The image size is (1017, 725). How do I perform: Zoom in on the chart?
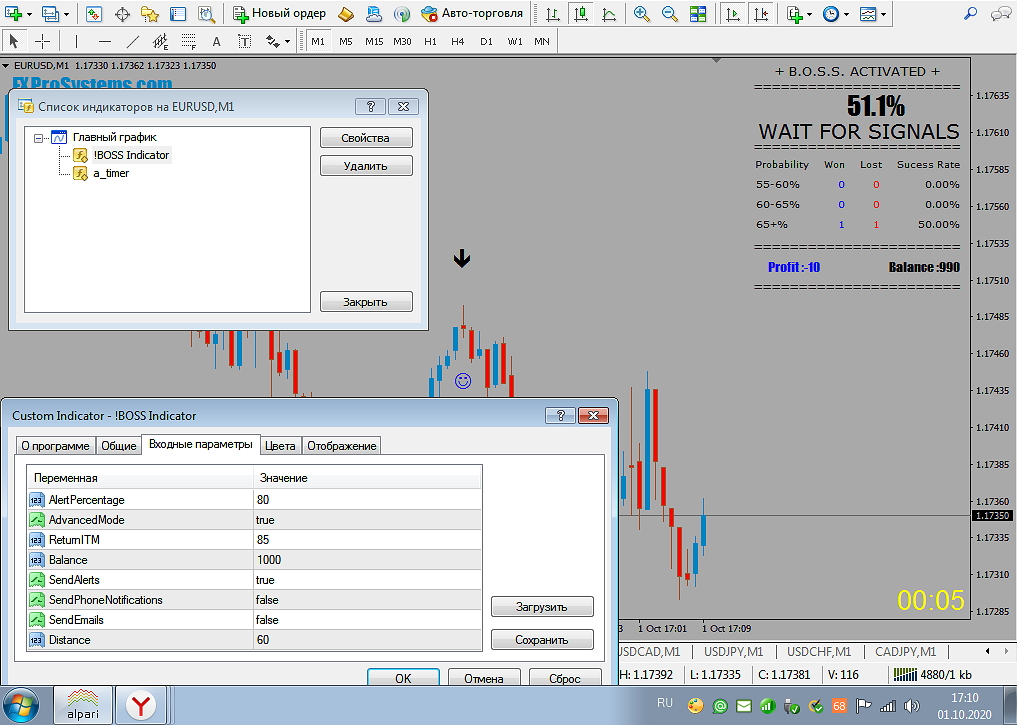pyautogui.click(x=641, y=14)
